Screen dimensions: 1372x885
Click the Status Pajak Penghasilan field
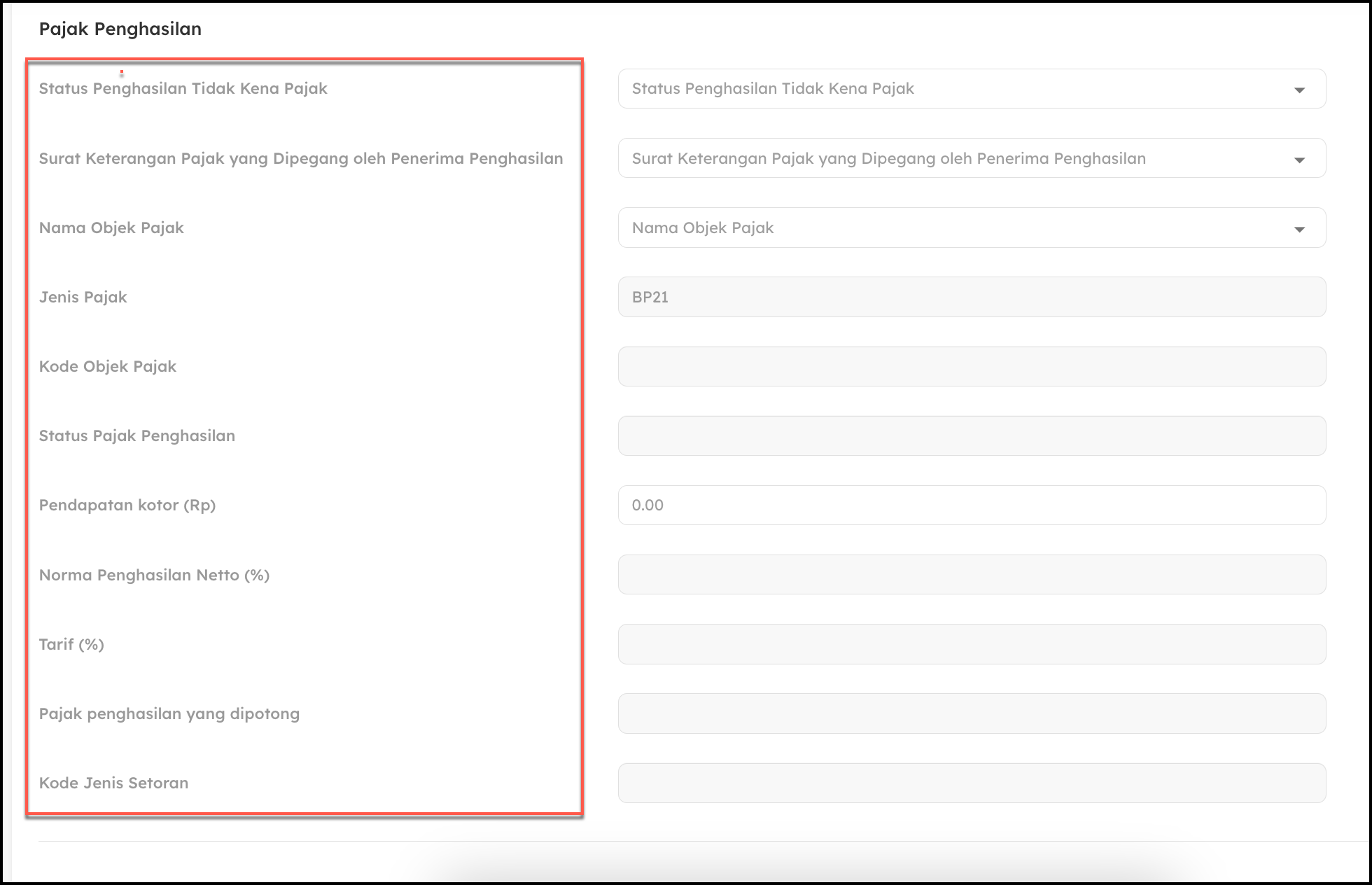pyautogui.click(x=972, y=435)
